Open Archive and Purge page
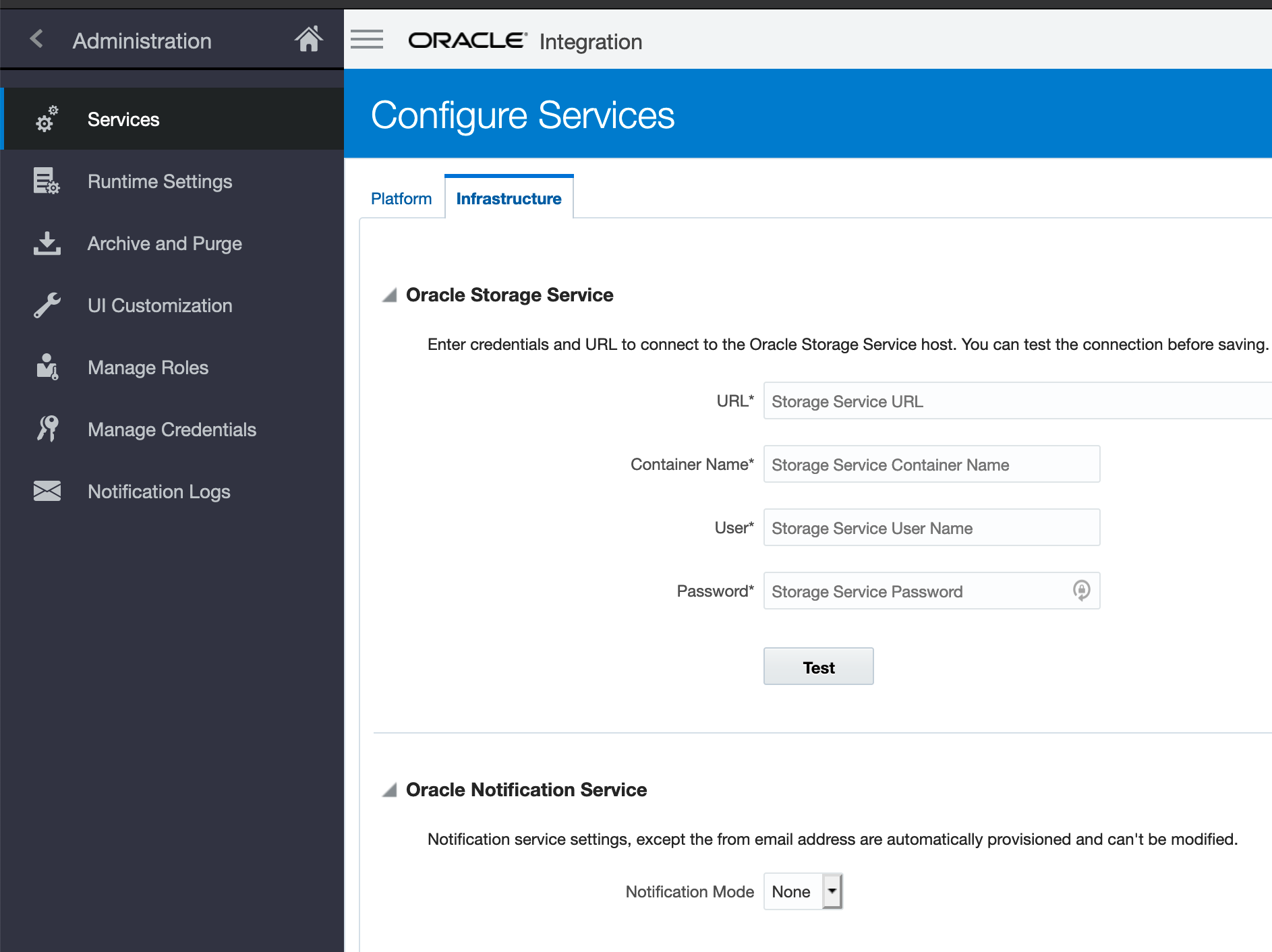 [x=173, y=243]
